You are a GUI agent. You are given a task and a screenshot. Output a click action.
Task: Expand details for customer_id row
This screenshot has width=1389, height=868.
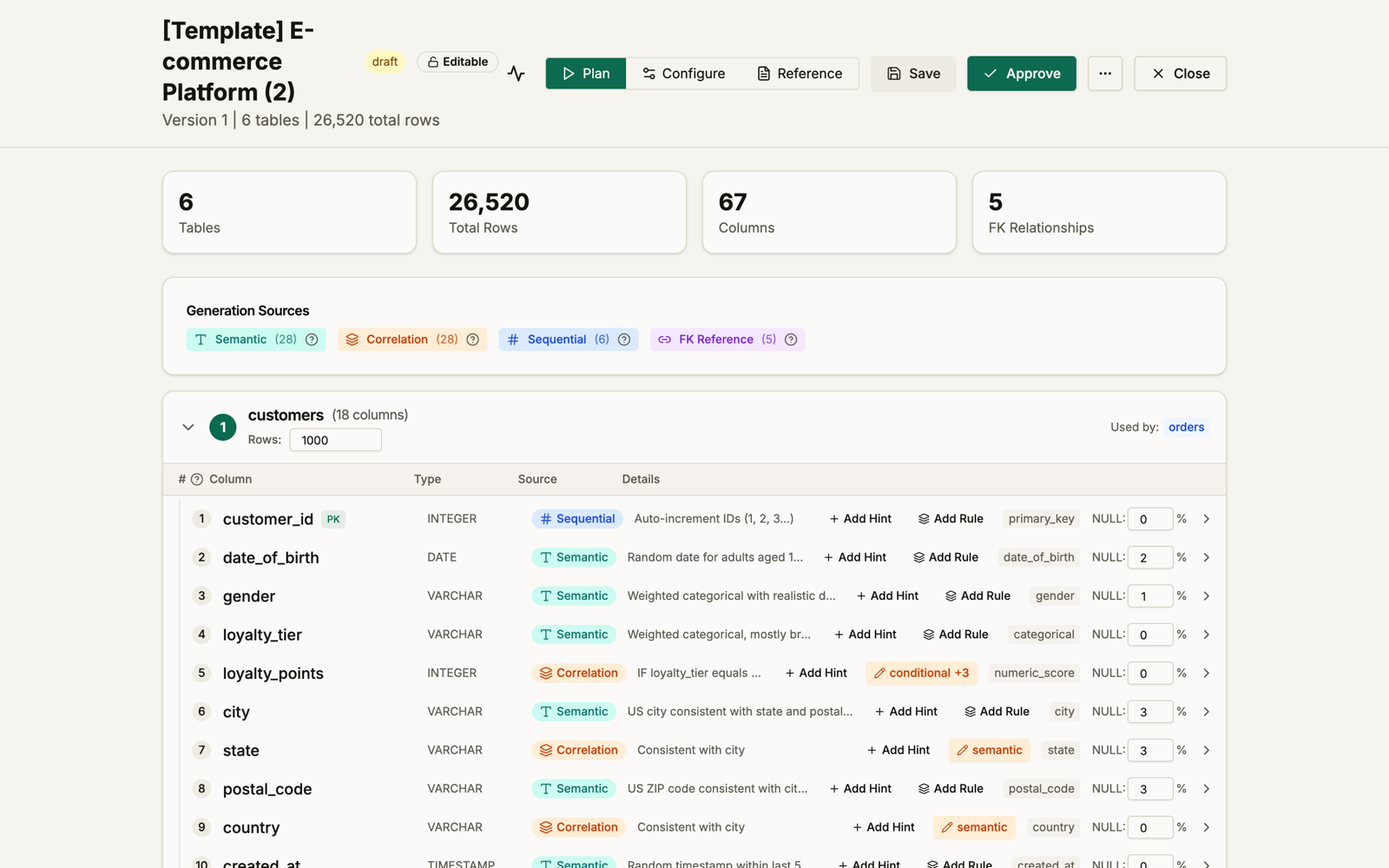[x=1207, y=519]
